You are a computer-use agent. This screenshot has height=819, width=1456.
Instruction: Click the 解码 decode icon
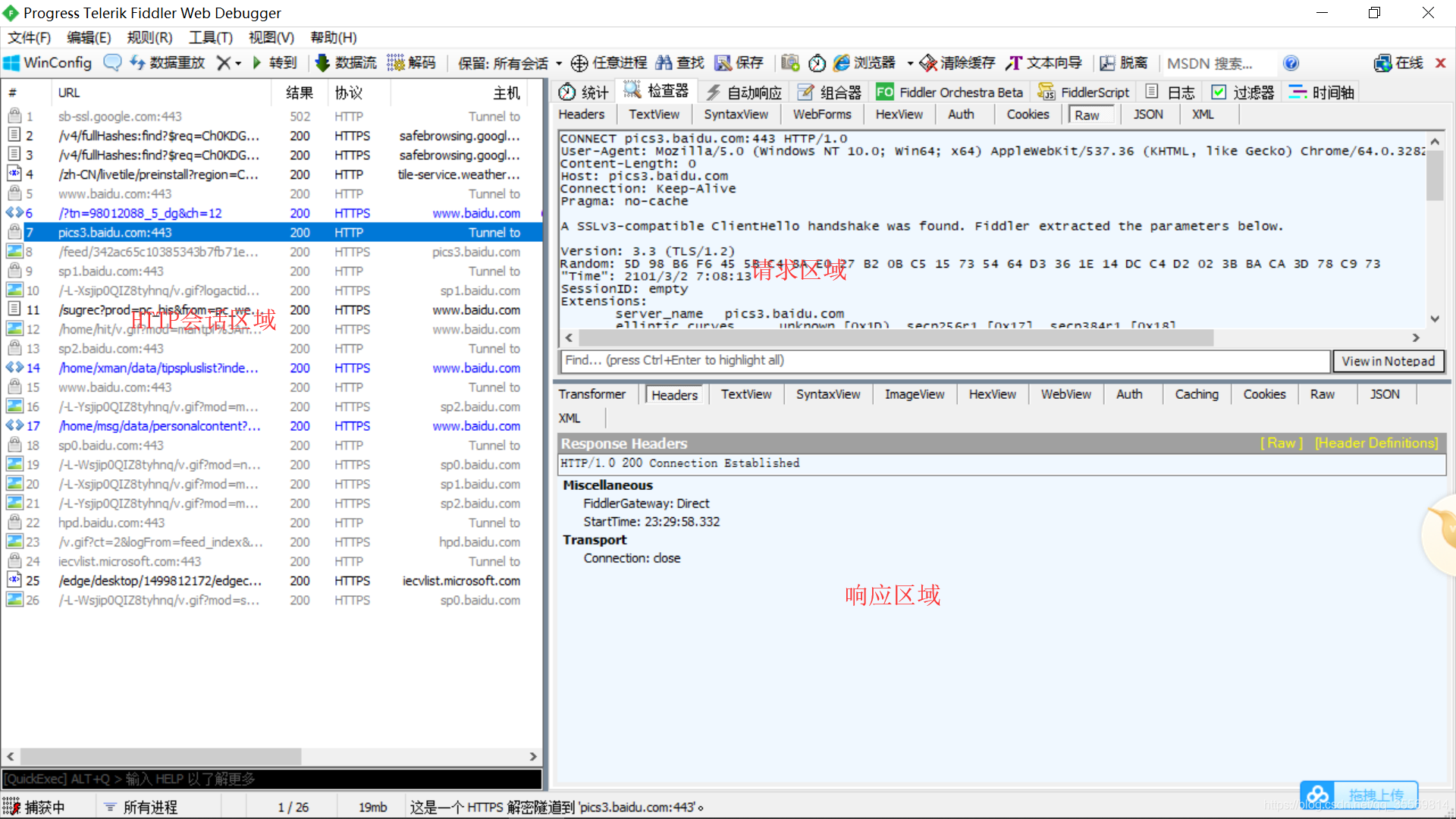pos(412,62)
